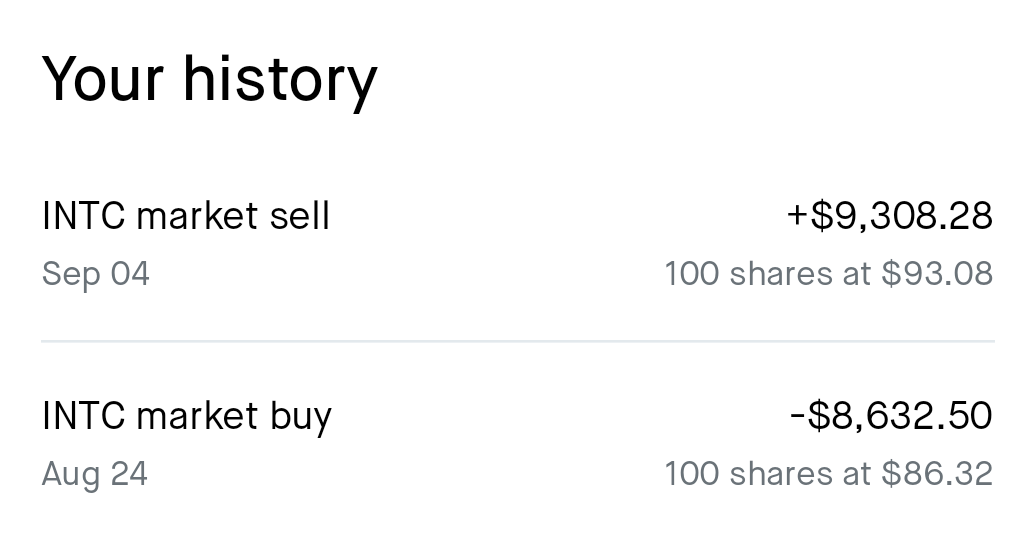1035x536 pixels.
Task: Click the divider line between transactions
Action: [x=518, y=341]
